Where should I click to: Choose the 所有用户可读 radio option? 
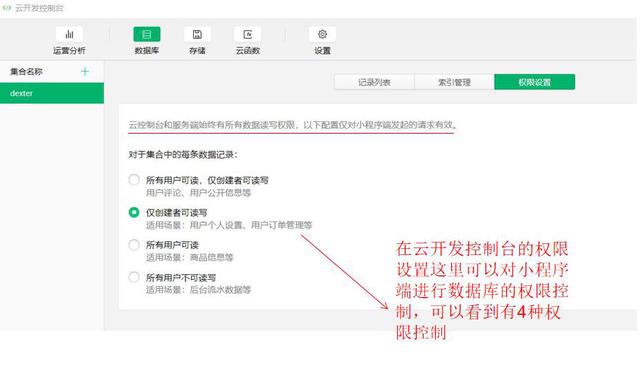(134, 245)
